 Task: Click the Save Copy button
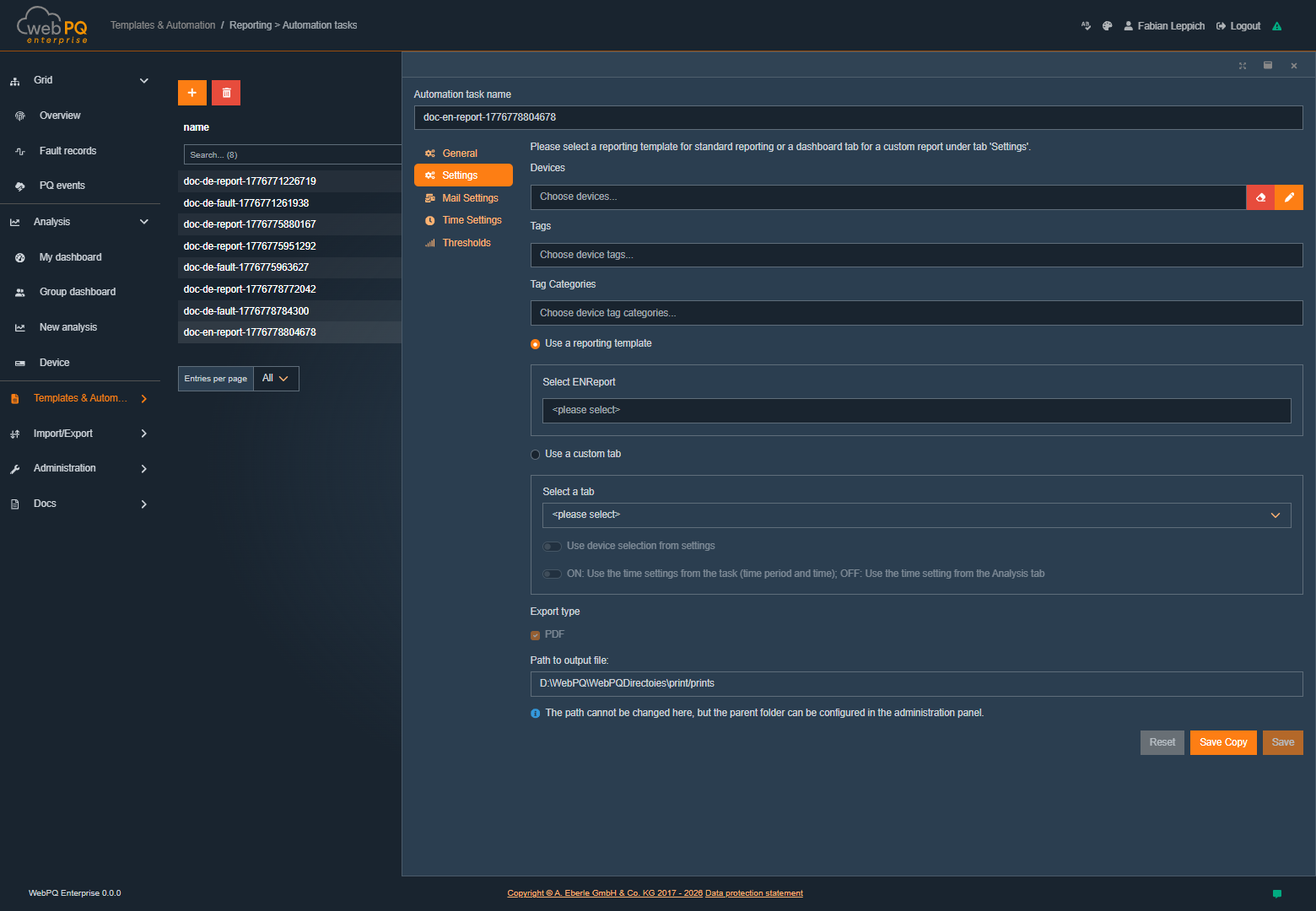coord(1223,742)
